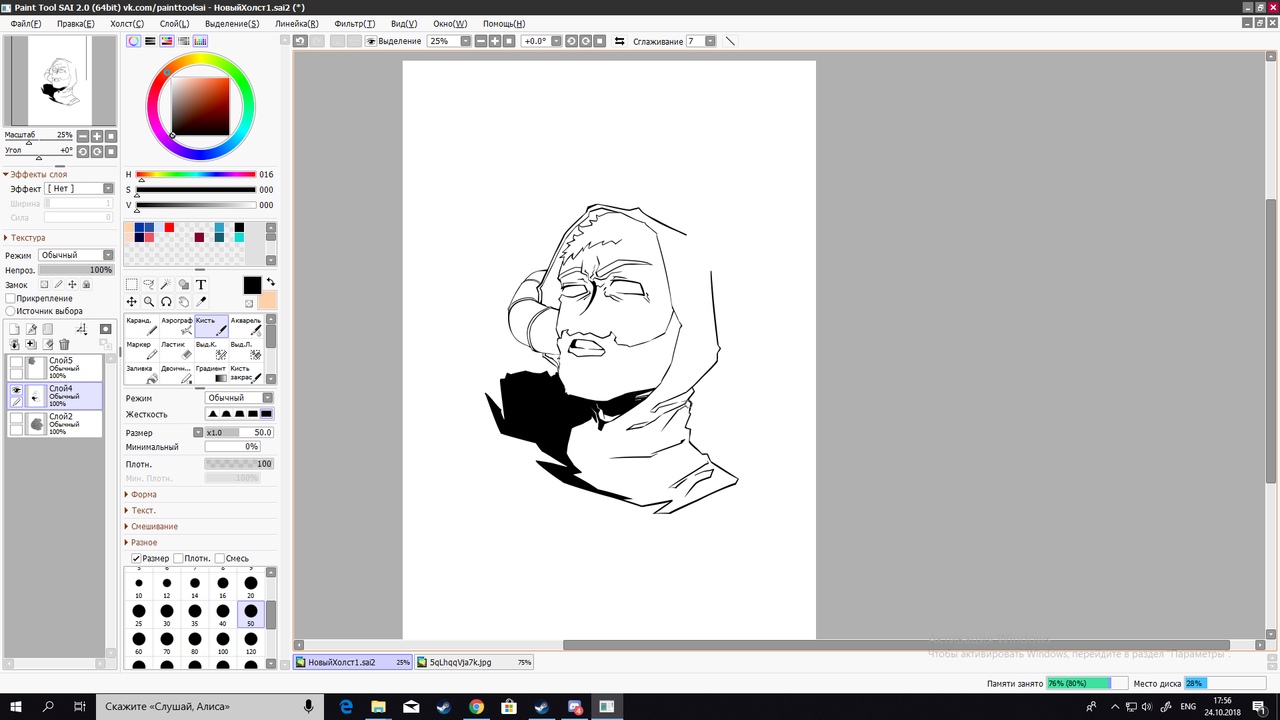Screen dimensions: 1280x720
Task: Select the Источник выбора radio option
Action: (x=11, y=311)
